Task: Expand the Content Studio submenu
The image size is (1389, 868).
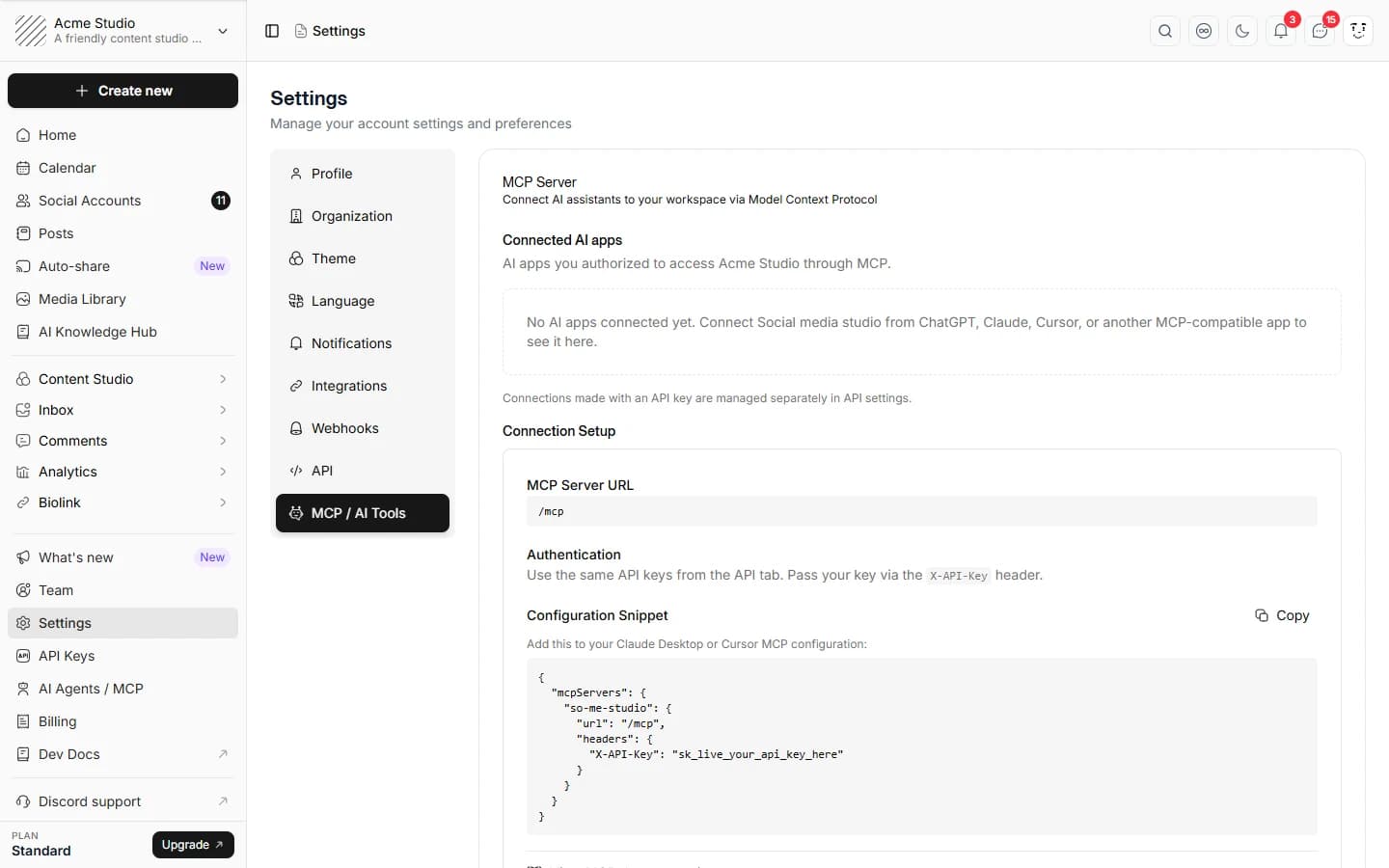Action: [223, 379]
